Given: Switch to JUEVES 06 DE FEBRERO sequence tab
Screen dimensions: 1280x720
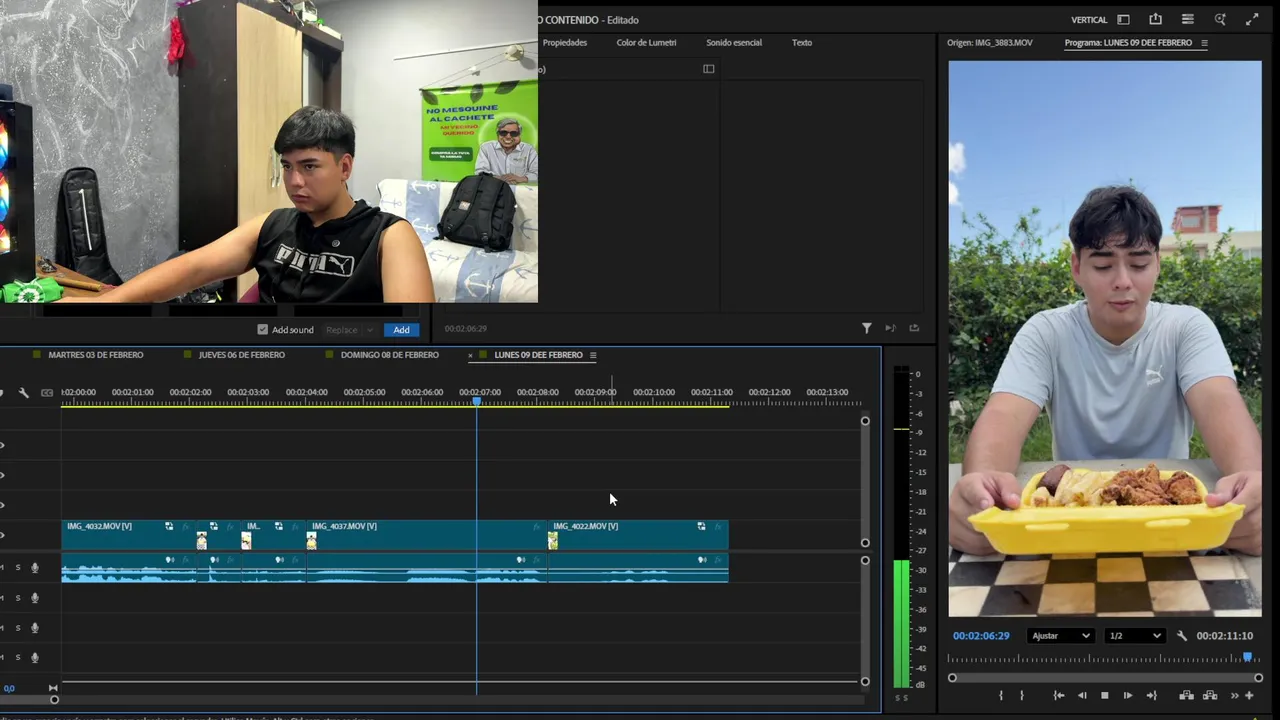Looking at the screenshot, I should [242, 355].
